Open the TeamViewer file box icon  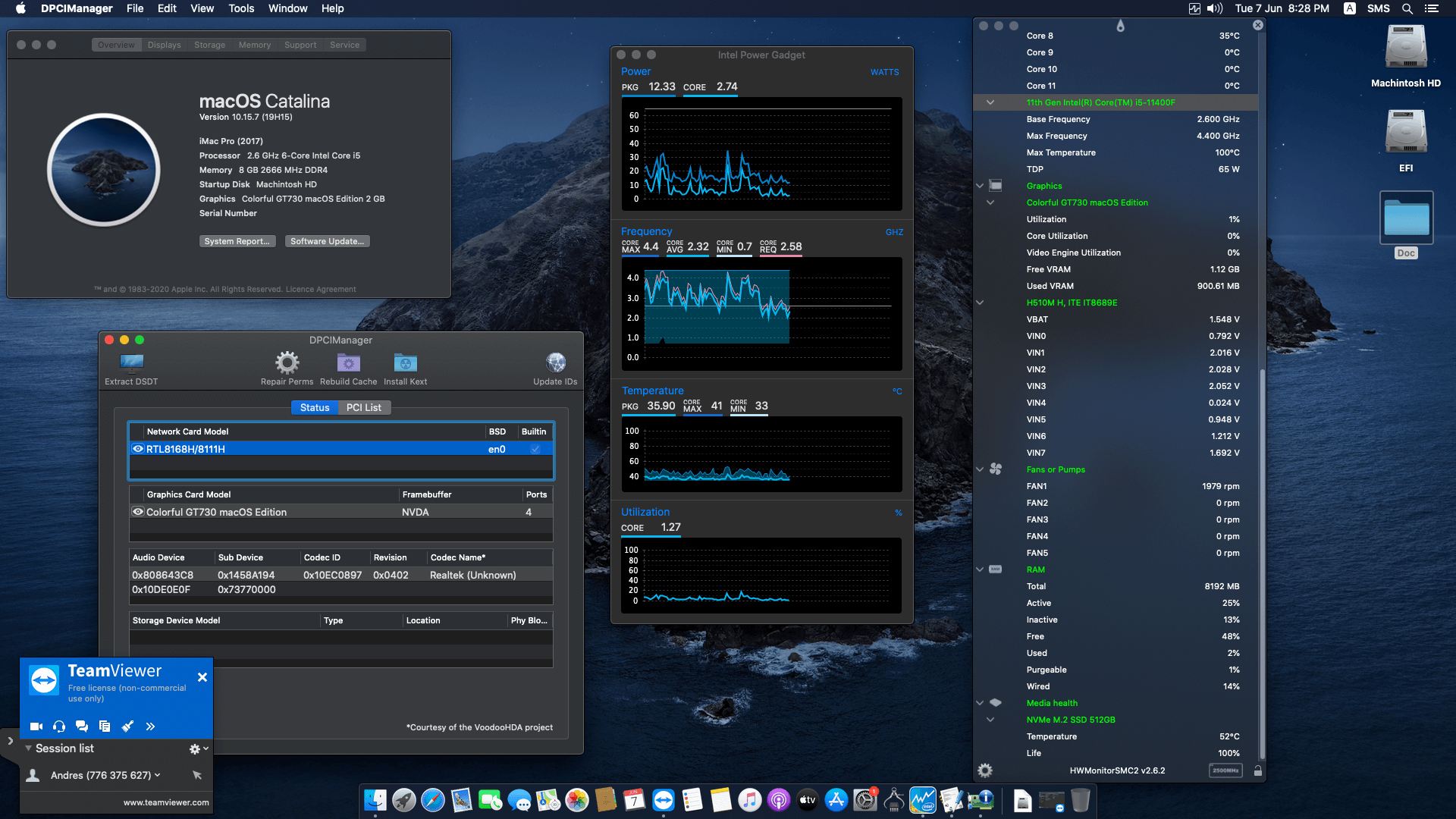[x=105, y=726]
